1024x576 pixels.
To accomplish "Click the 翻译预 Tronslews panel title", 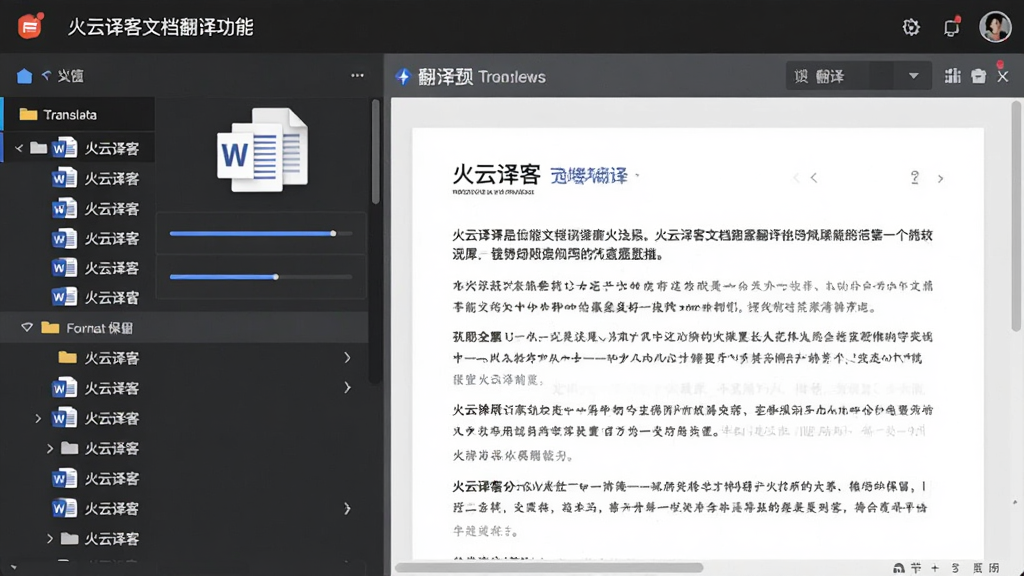I will pyautogui.click(x=481, y=76).
